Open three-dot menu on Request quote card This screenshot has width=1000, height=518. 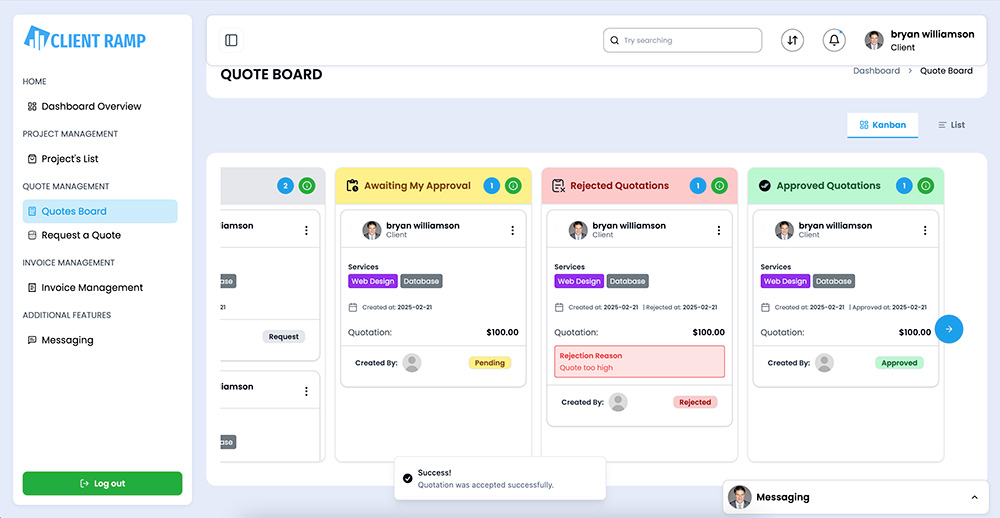pos(306,230)
